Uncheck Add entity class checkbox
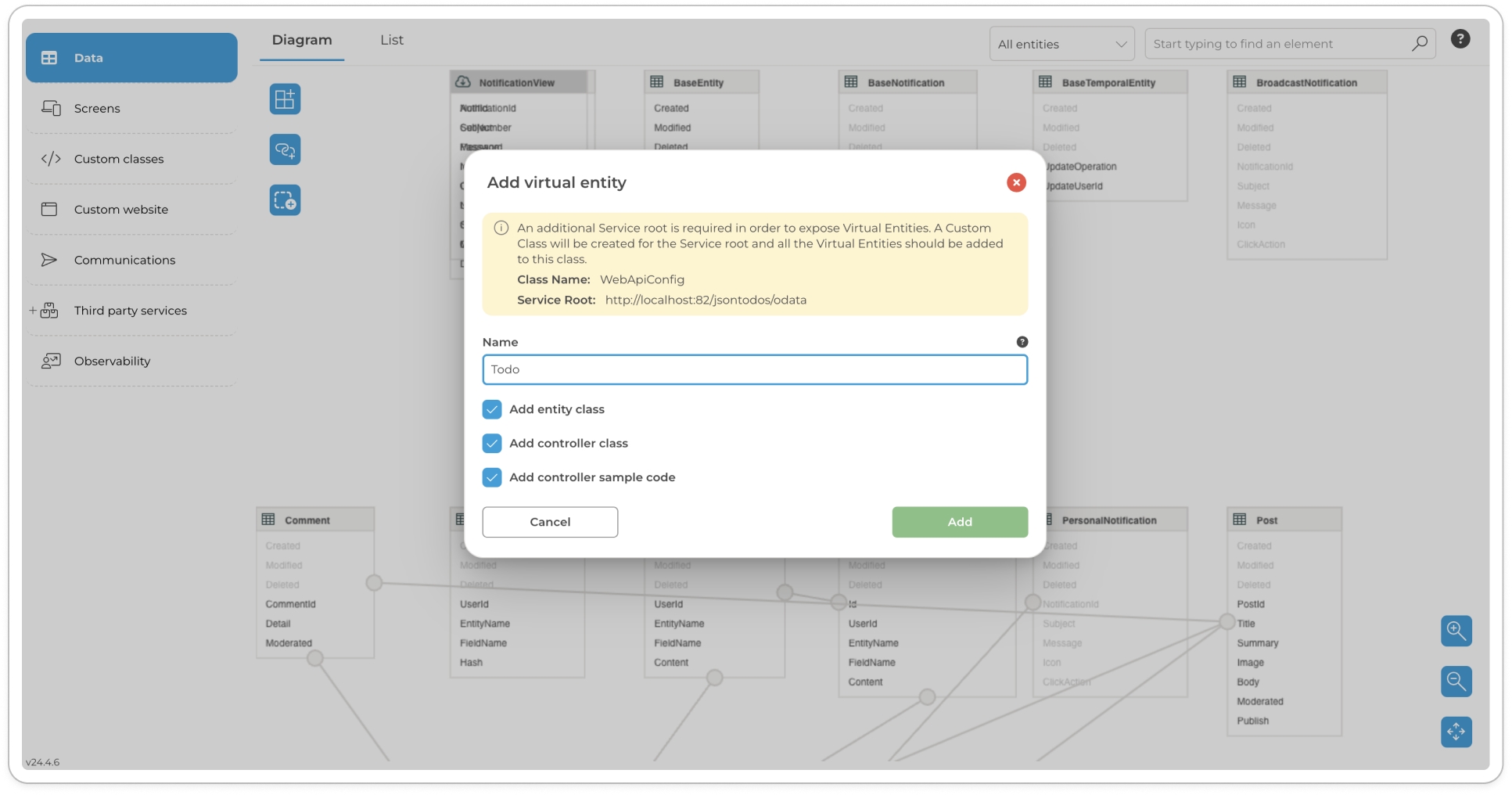This screenshot has height=795, width=1512. (x=492, y=409)
